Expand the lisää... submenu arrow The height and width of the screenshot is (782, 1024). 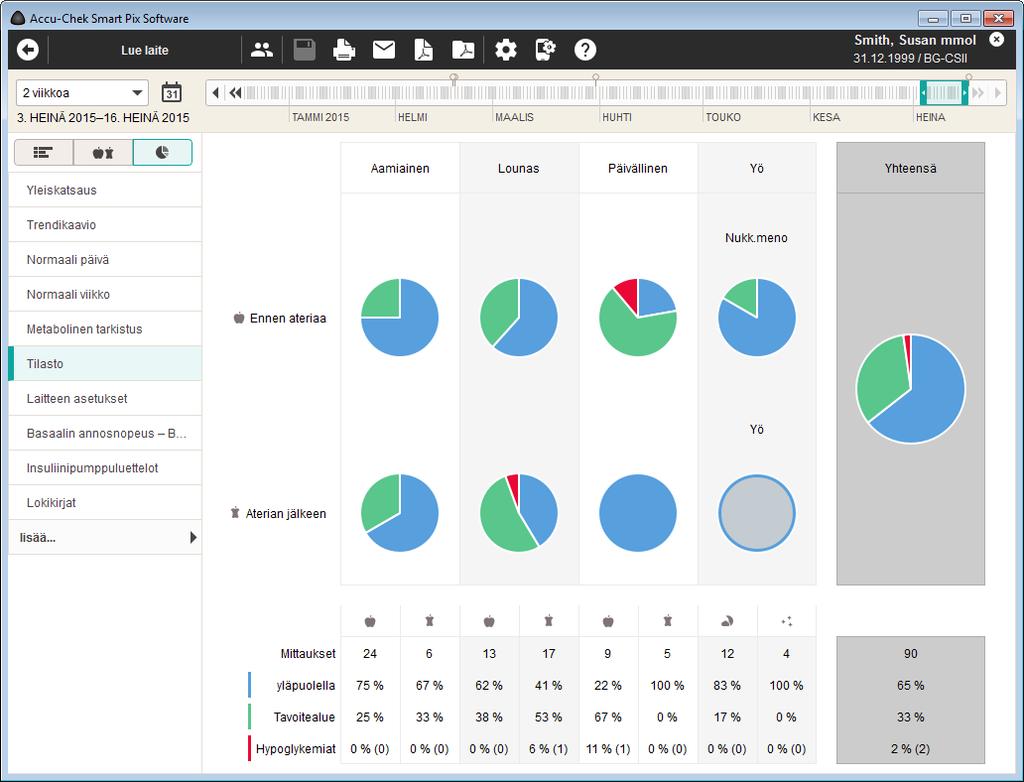[193, 537]
